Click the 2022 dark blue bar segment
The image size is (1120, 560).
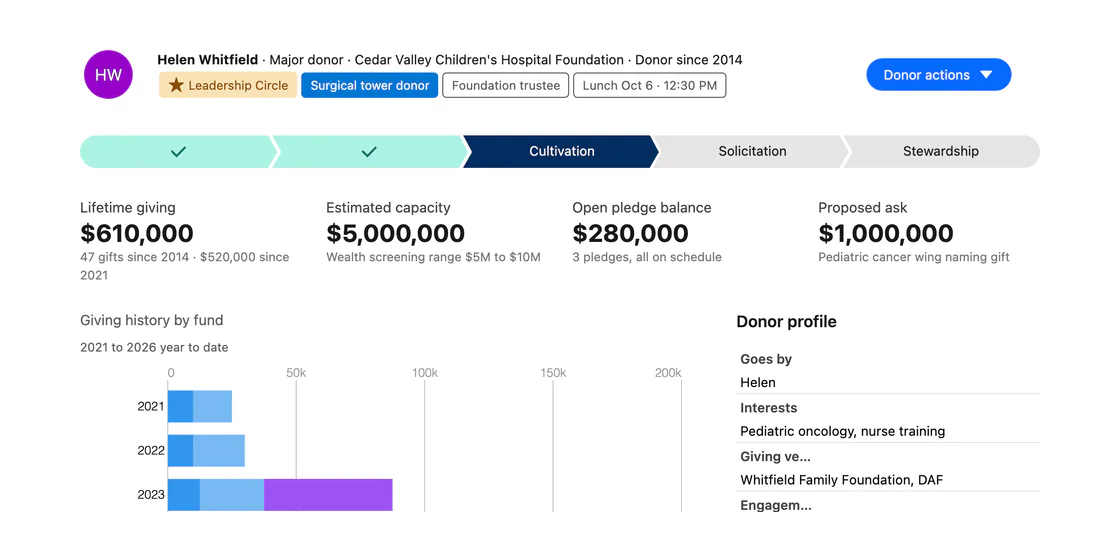coord(181,451)
